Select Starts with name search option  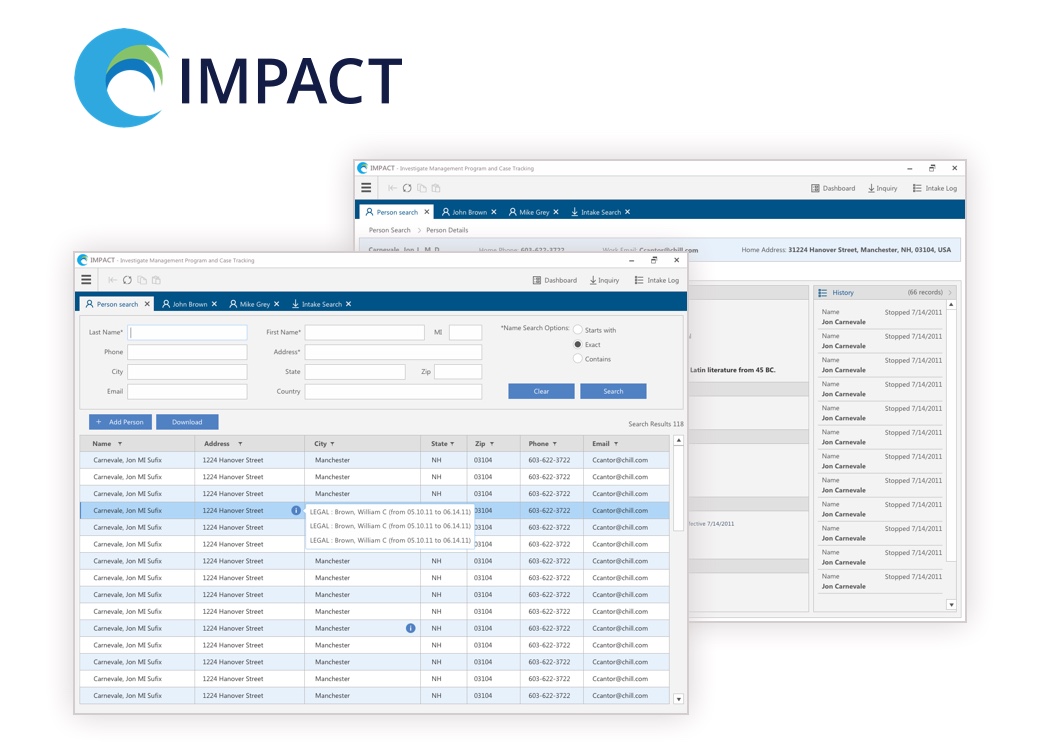click(577, 330)
